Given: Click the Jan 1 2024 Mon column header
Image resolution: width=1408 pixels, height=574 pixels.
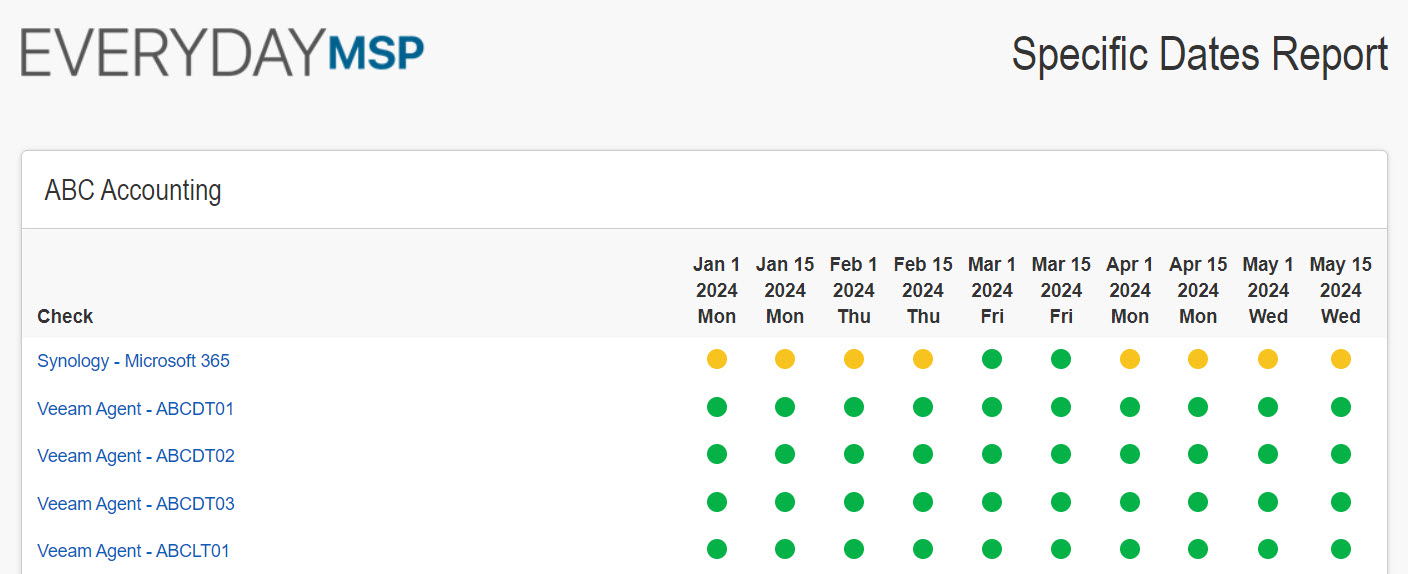Looking at the screenshot, I should (716, 290).
